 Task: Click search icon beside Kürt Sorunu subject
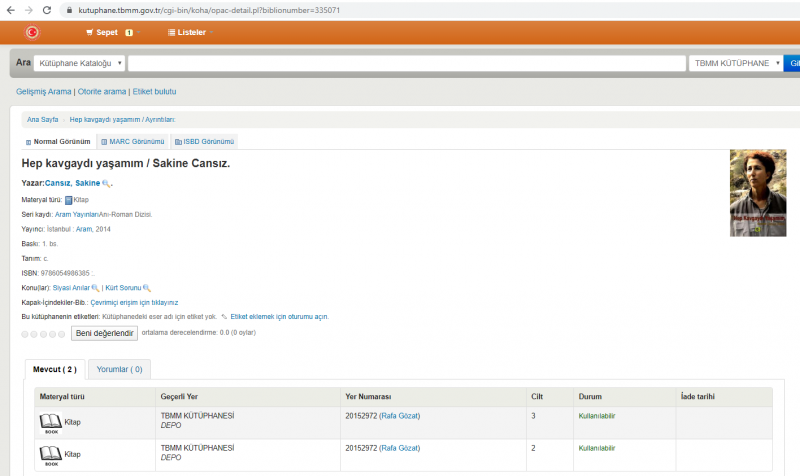[x=147, y=287]
